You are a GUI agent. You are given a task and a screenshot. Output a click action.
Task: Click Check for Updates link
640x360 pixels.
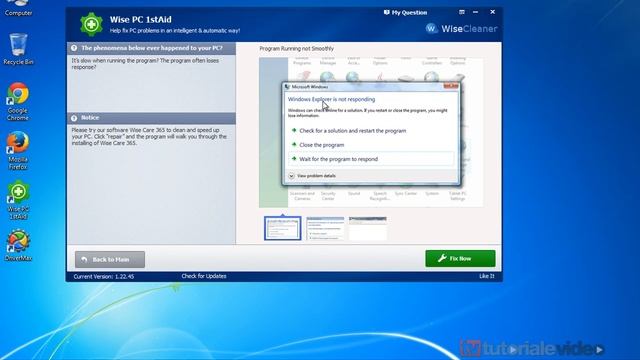204,276
